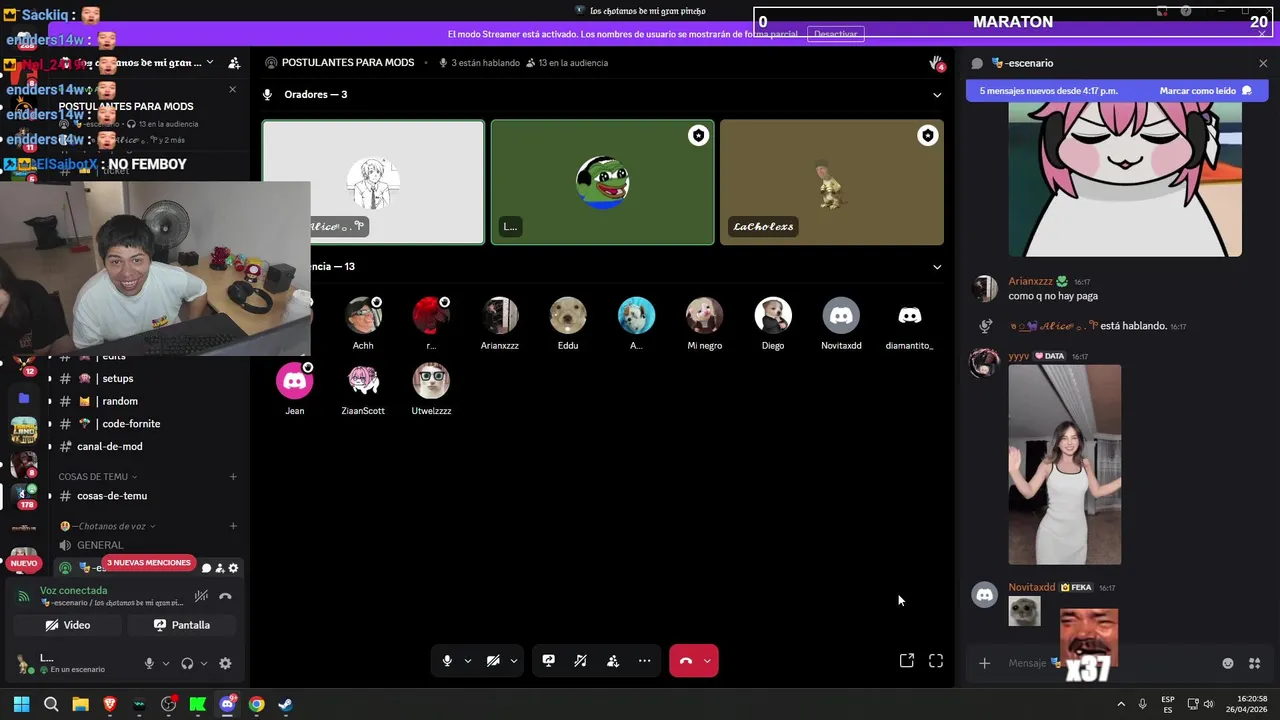Share your screen from the stage bar
The image size is (1280, 720).
coord(549,661)
